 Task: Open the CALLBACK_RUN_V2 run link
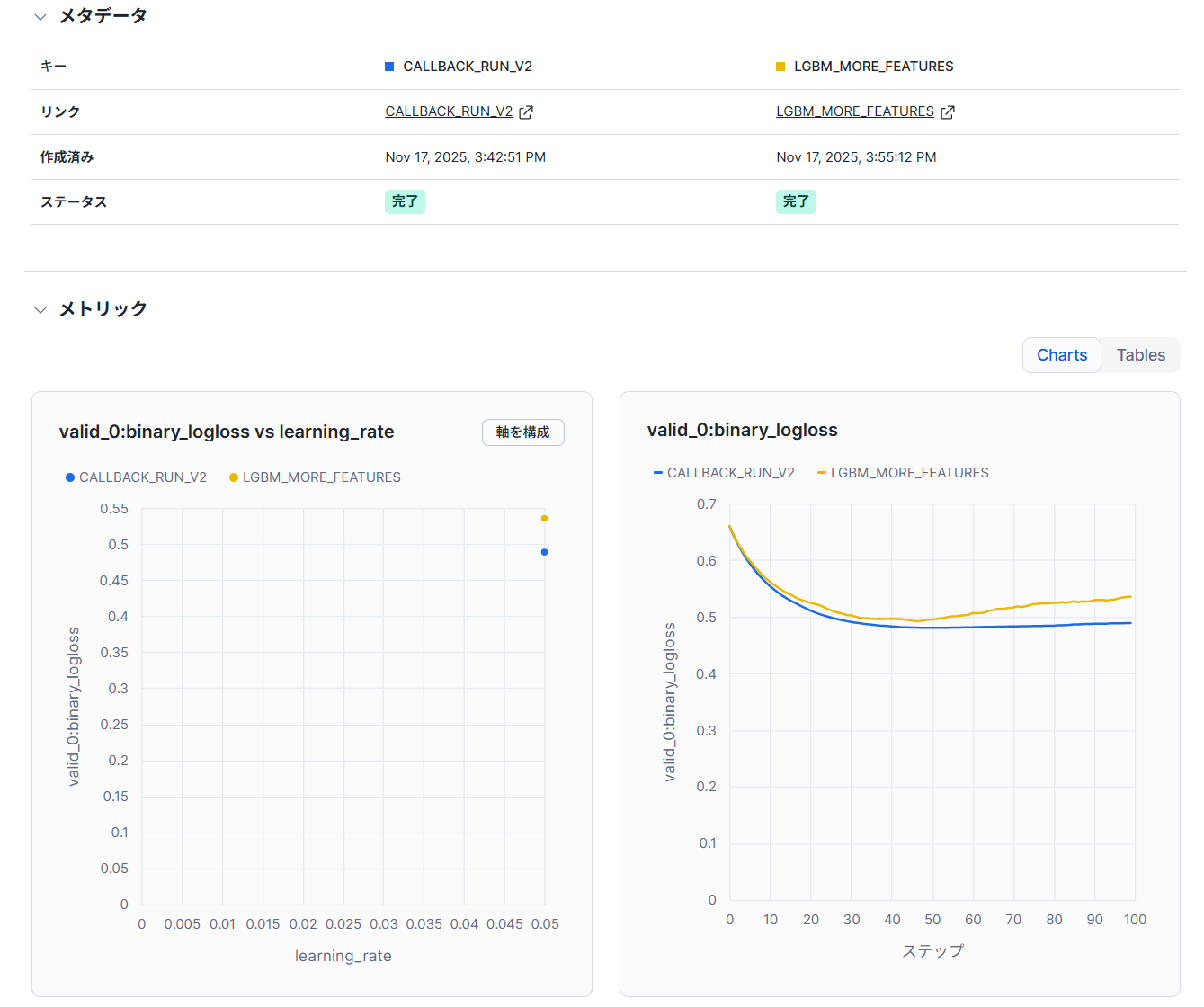[448, 111]
